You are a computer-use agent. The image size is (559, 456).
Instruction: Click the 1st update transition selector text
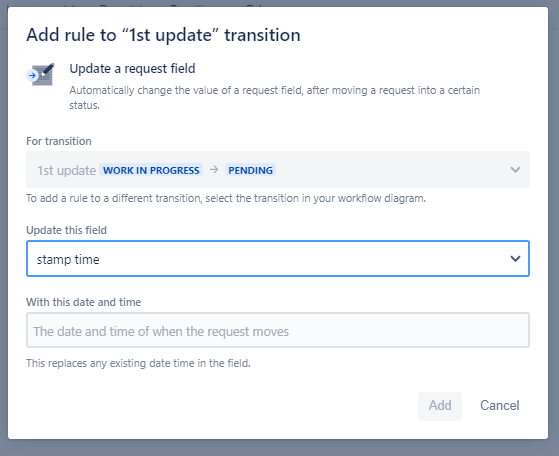point(67,170)
